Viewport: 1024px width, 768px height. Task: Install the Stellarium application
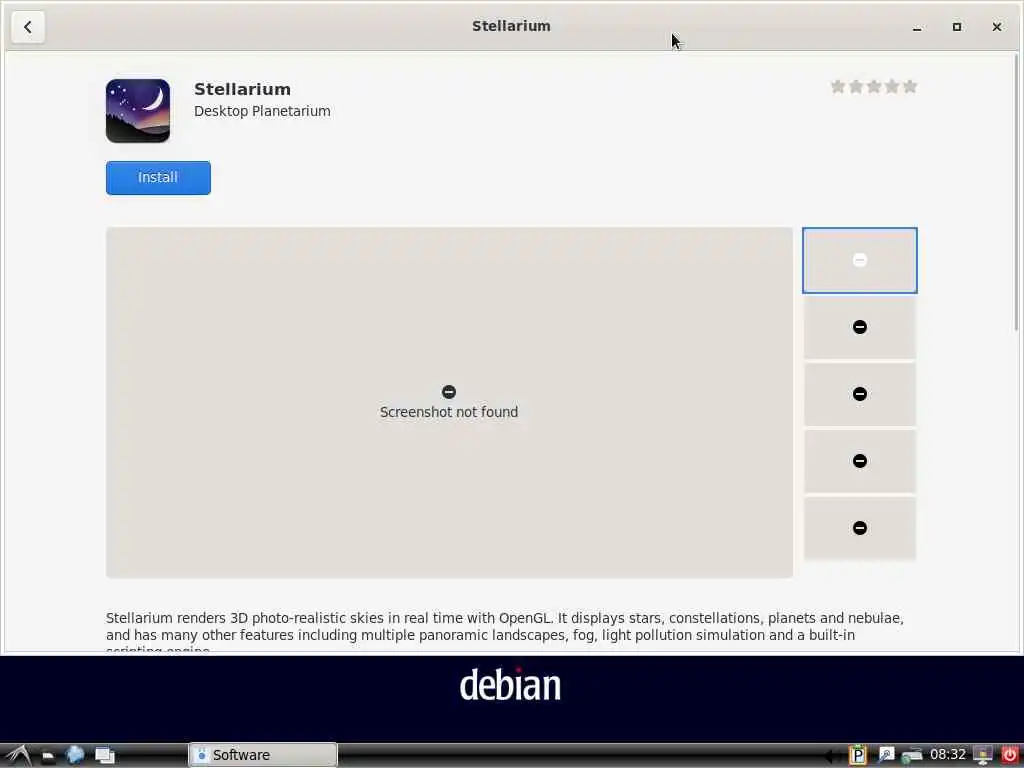158,178
